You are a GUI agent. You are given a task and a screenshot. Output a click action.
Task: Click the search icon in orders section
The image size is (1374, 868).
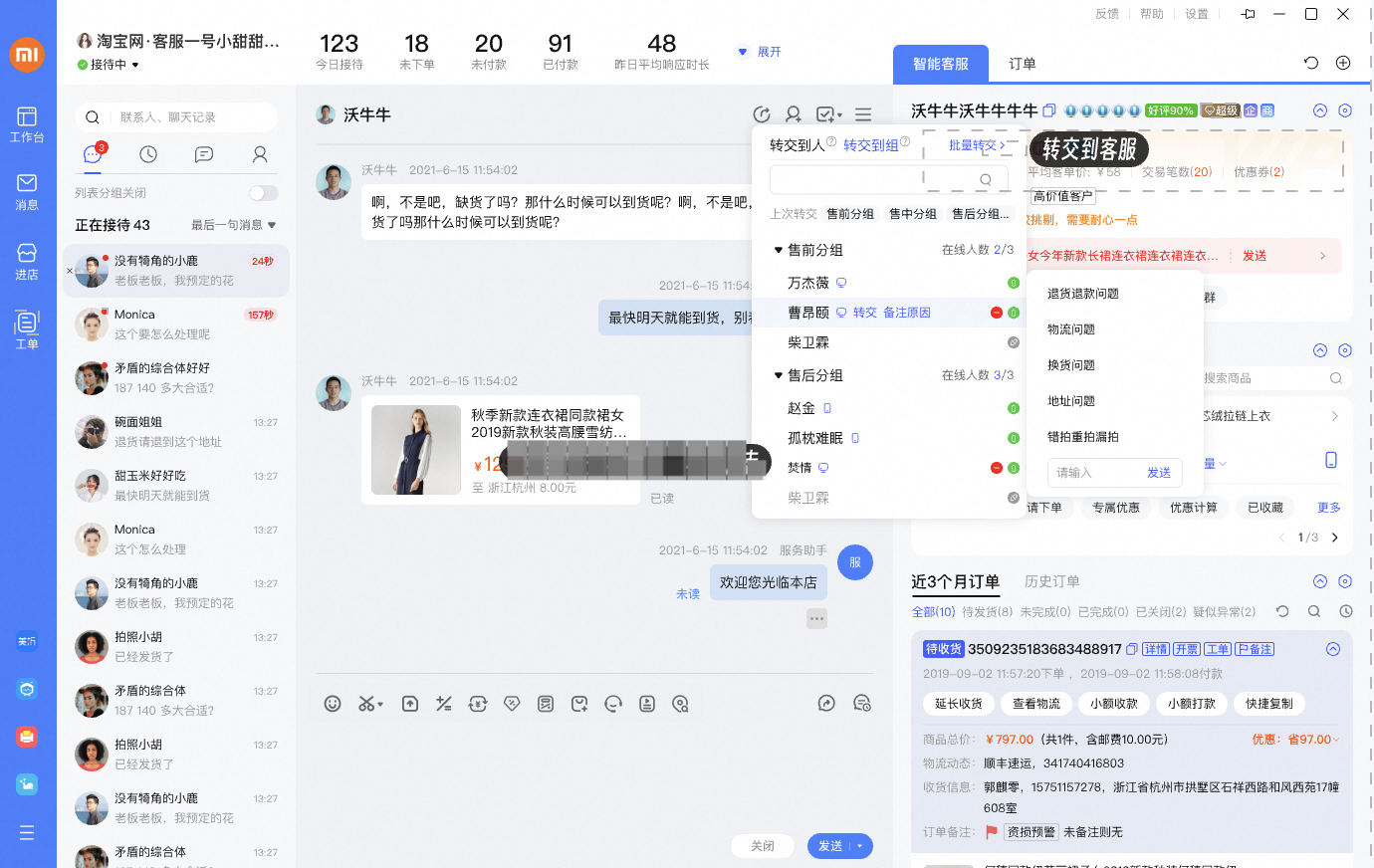[x=1314, y=611]
